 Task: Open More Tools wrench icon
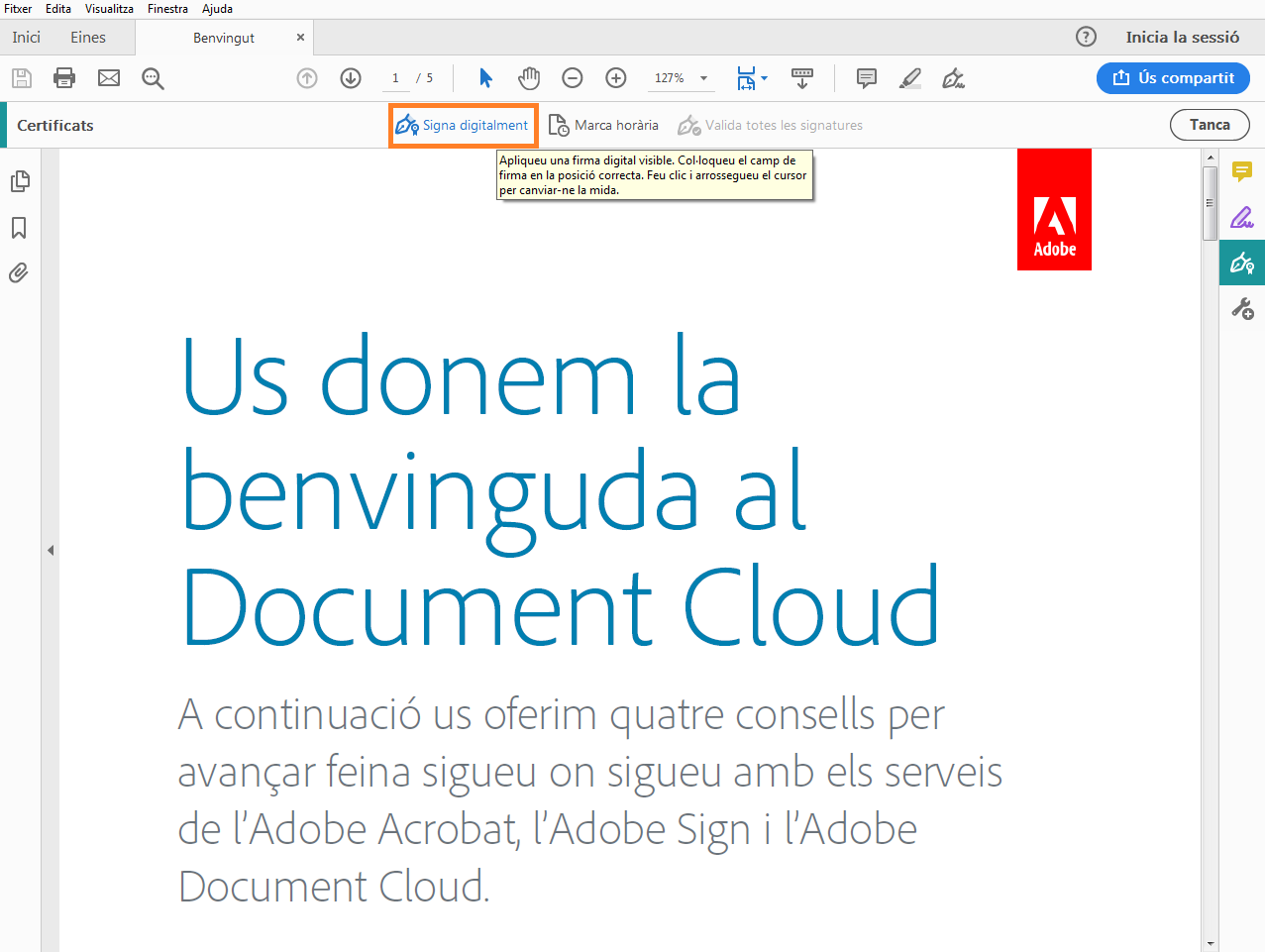coord(1242,309)
